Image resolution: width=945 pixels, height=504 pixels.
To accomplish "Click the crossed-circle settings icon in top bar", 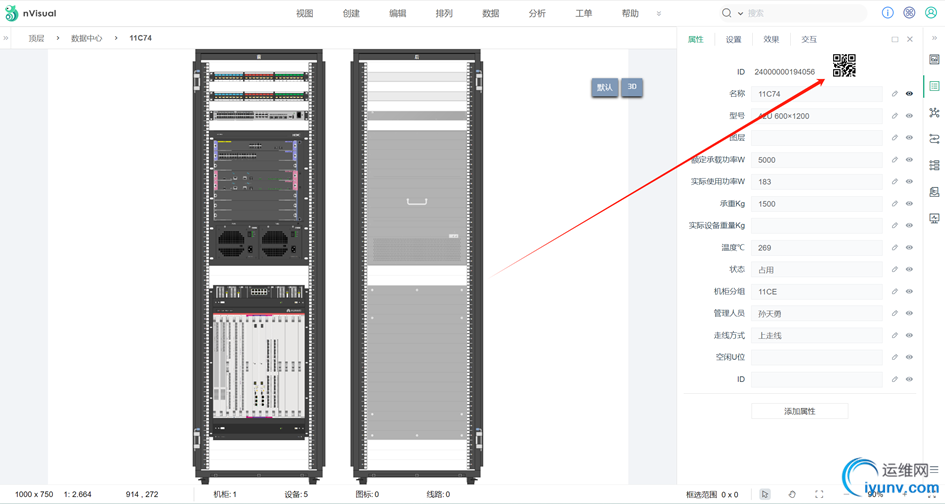I will pos(909,13).
